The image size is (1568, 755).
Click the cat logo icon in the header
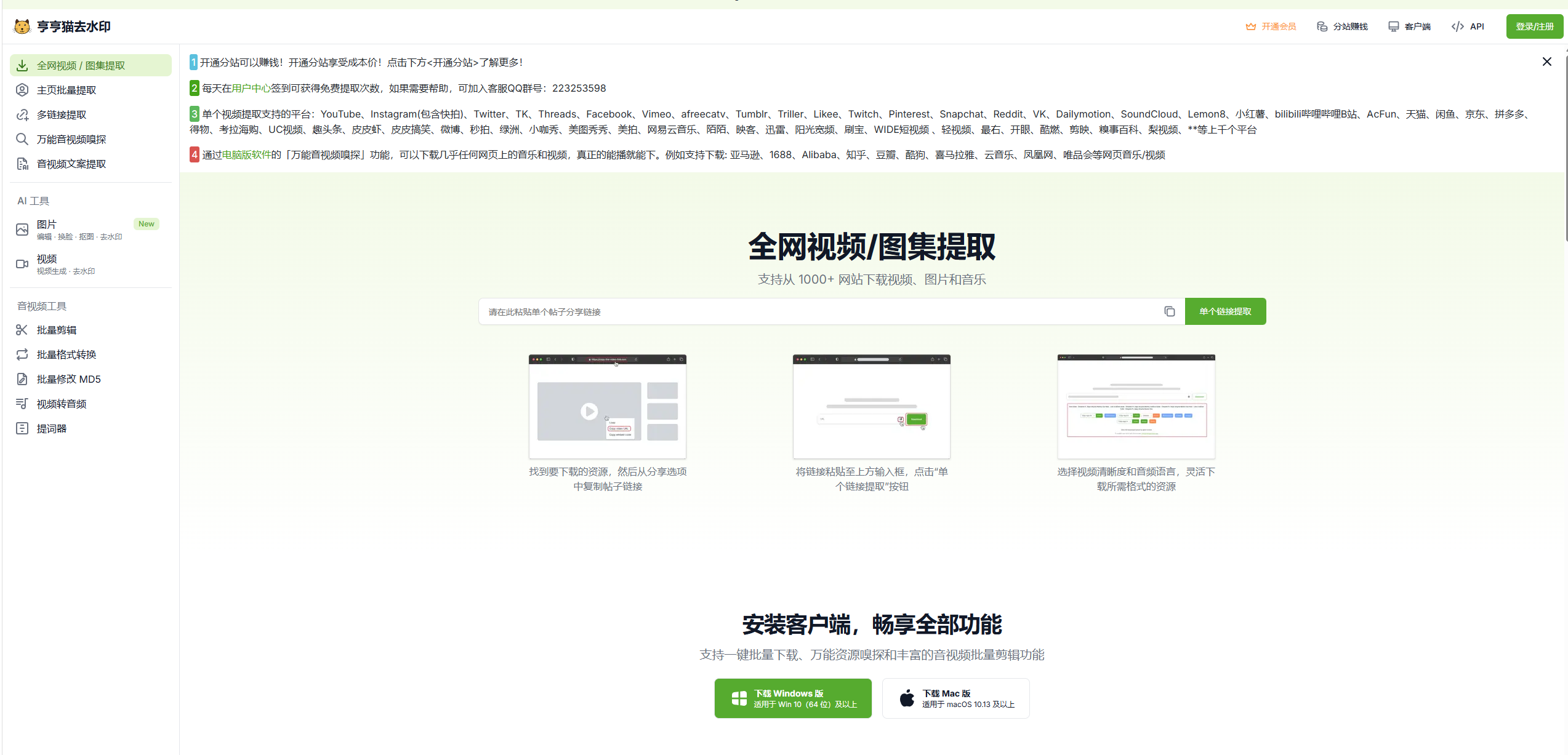(22, 26)
